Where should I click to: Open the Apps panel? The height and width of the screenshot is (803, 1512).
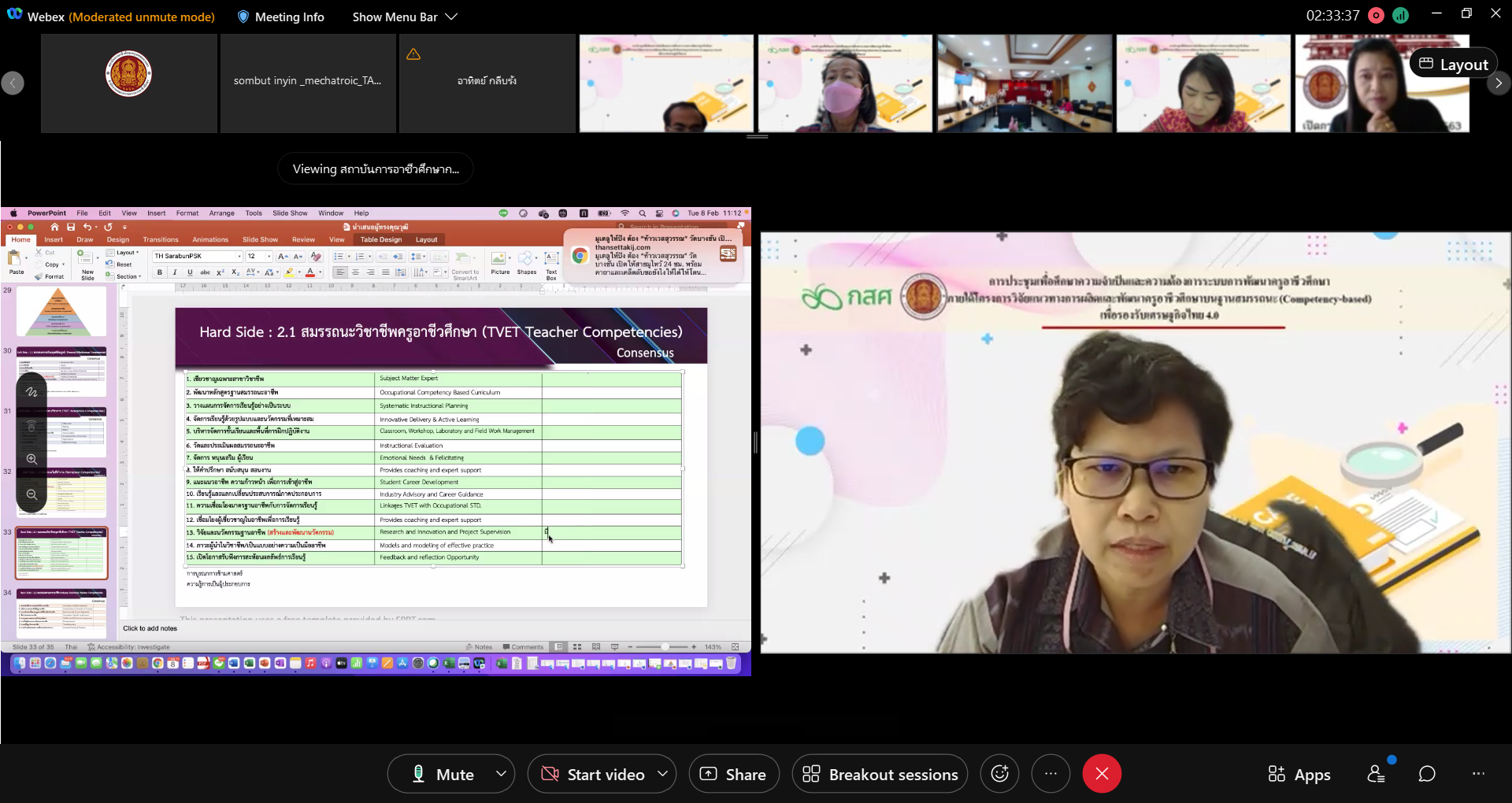coord(1299,774)
